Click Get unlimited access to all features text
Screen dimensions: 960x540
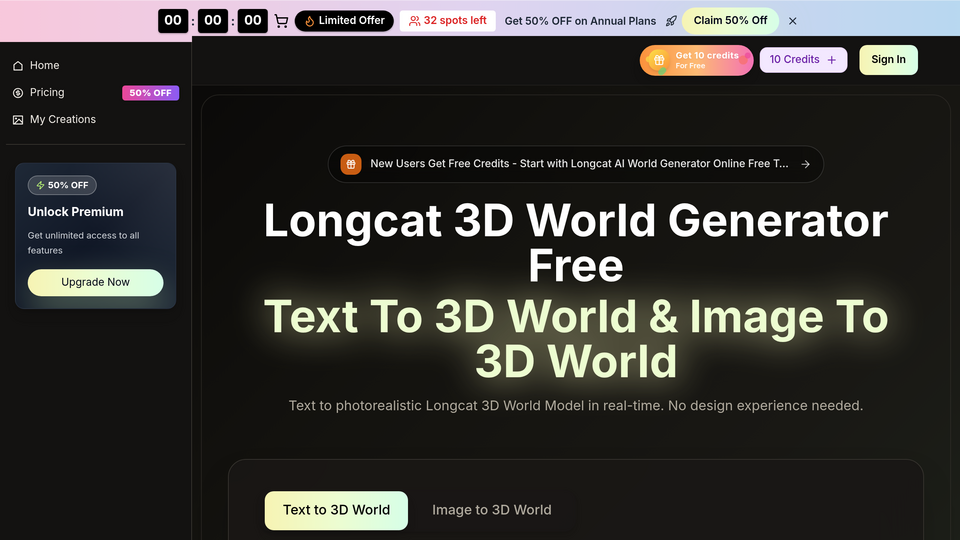point(83,242)
